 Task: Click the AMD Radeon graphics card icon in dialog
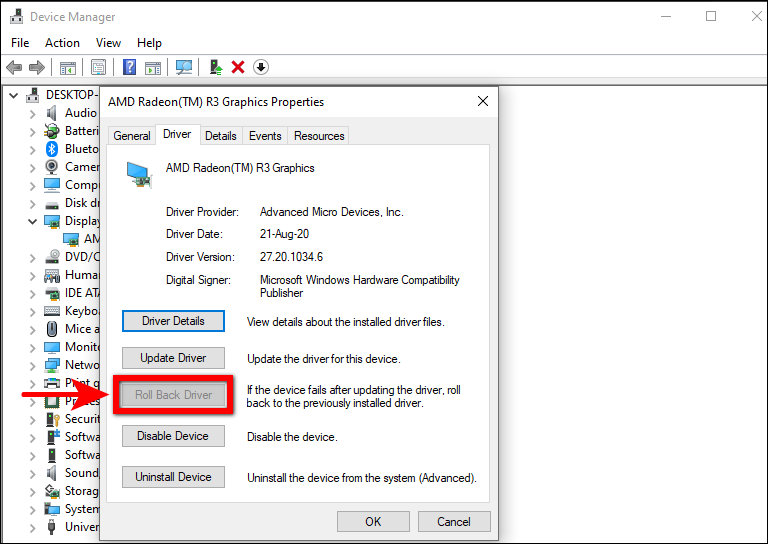pos(139,175)
